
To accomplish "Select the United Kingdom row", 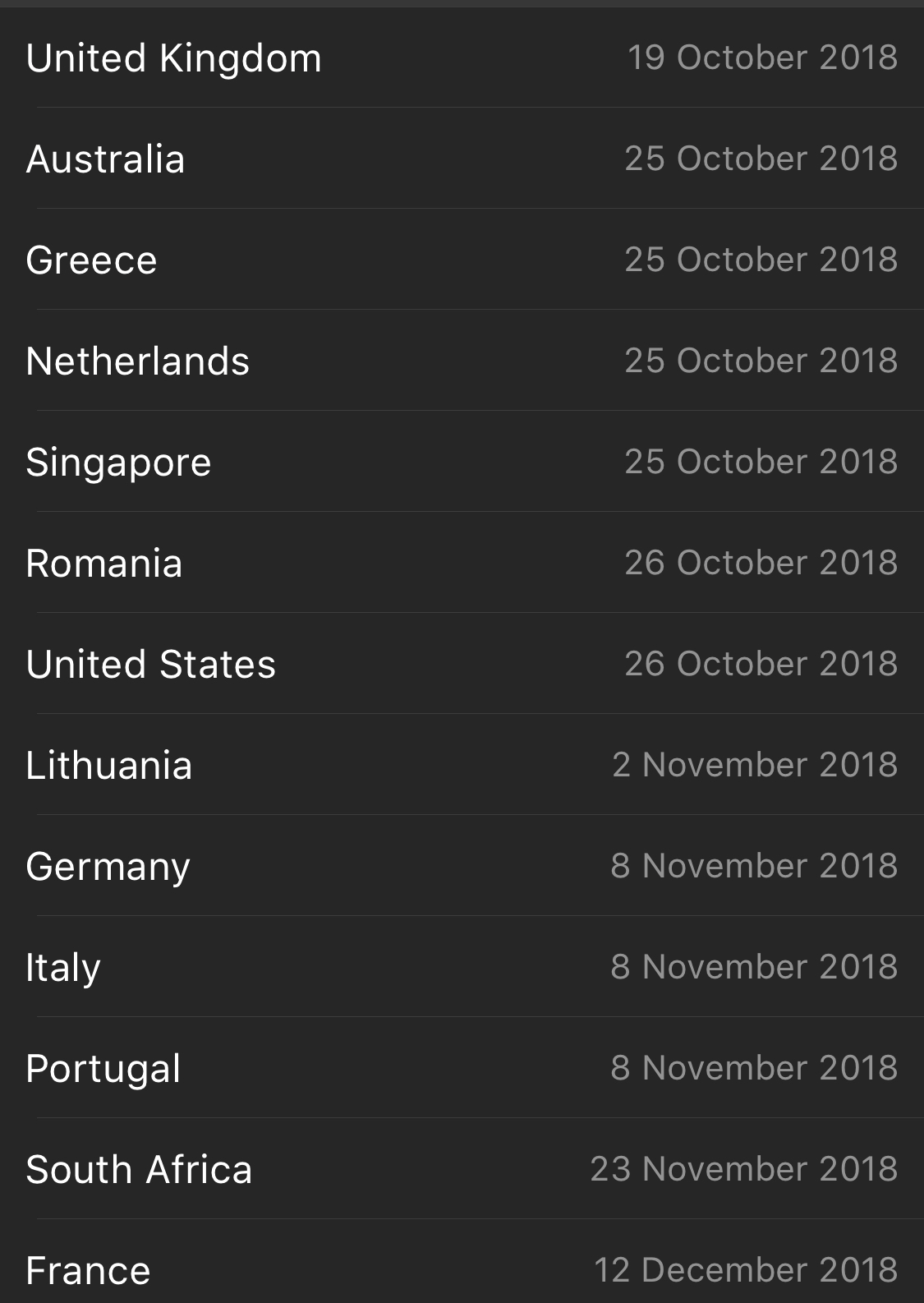I will (x=173, y=58).
